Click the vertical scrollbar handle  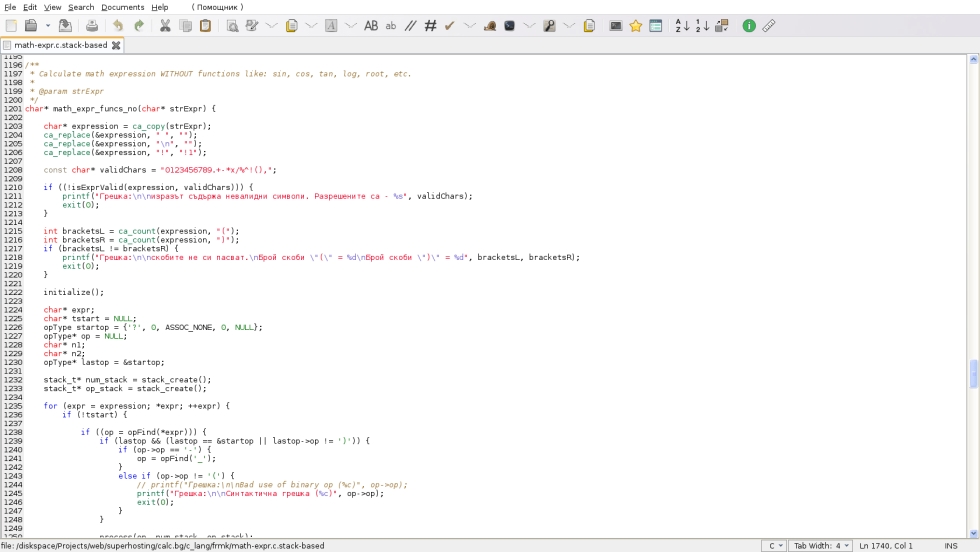(x=974, y=374)
